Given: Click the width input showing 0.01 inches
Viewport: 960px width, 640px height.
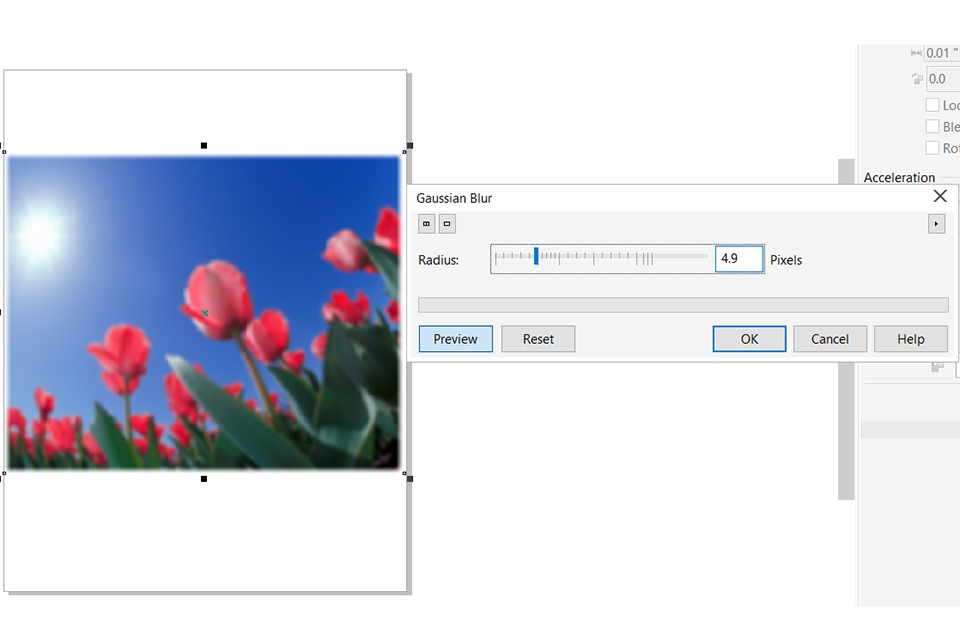Looking at the screenshot, I should (941, 52).
